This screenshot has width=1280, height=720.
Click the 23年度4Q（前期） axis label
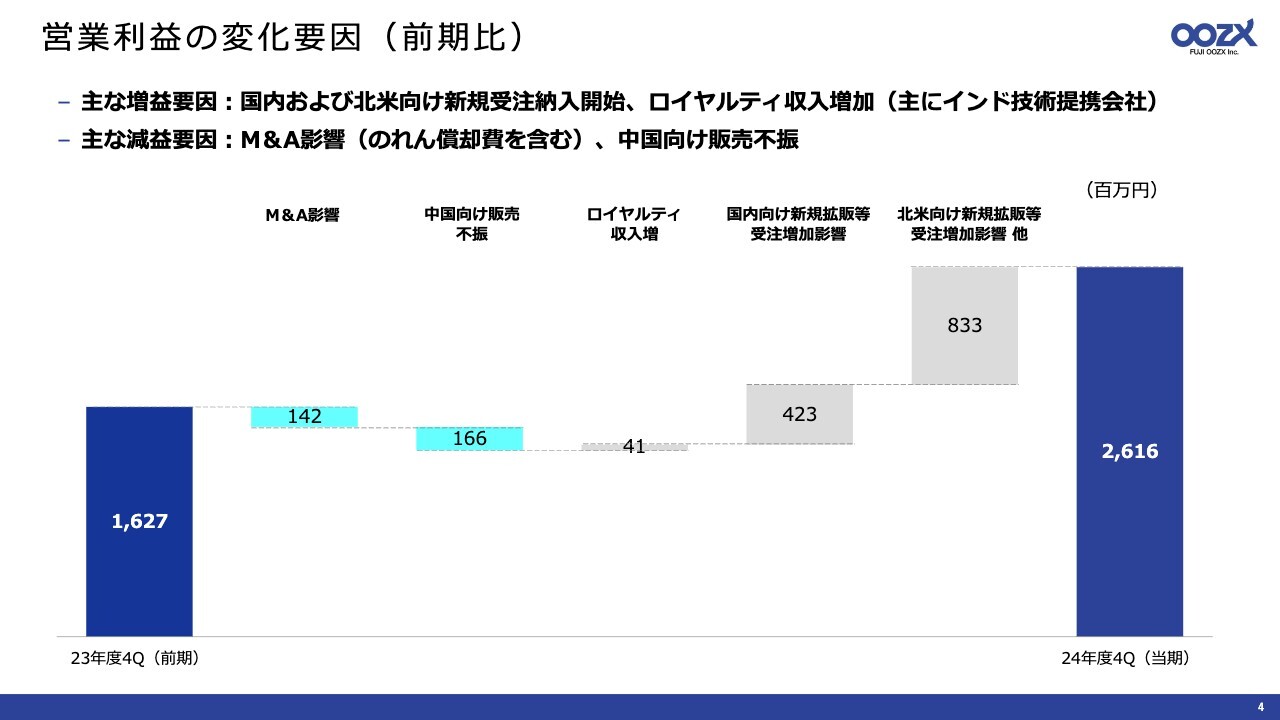click(x=135, y=658)
